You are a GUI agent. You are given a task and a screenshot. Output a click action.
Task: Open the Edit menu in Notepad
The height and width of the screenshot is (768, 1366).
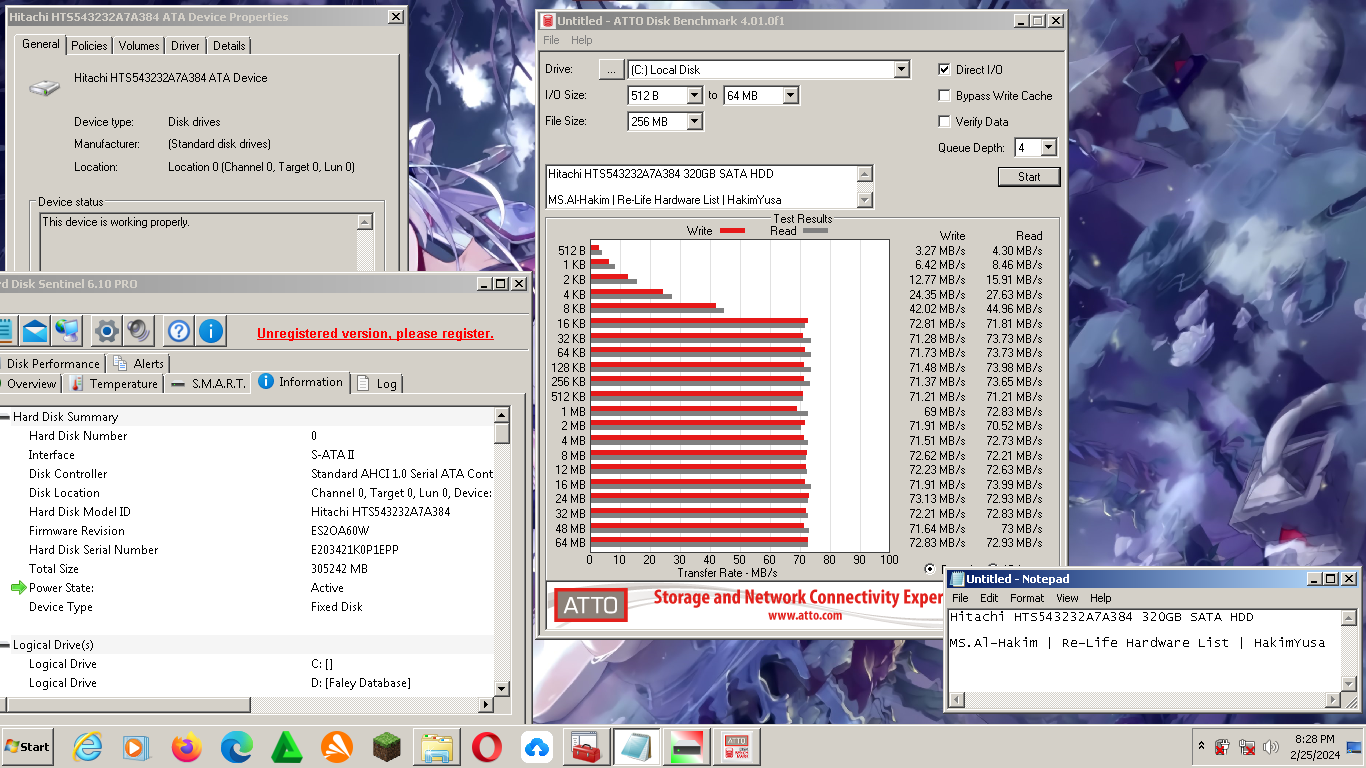(x=988, y=598)
